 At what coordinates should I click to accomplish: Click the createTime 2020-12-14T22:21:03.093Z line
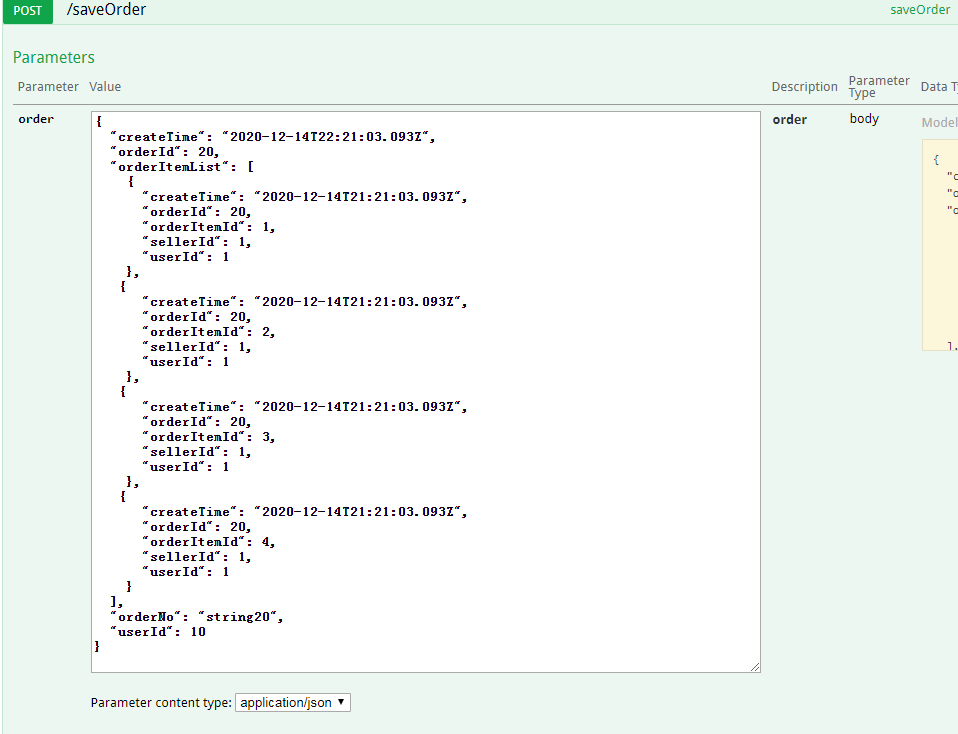272,137
